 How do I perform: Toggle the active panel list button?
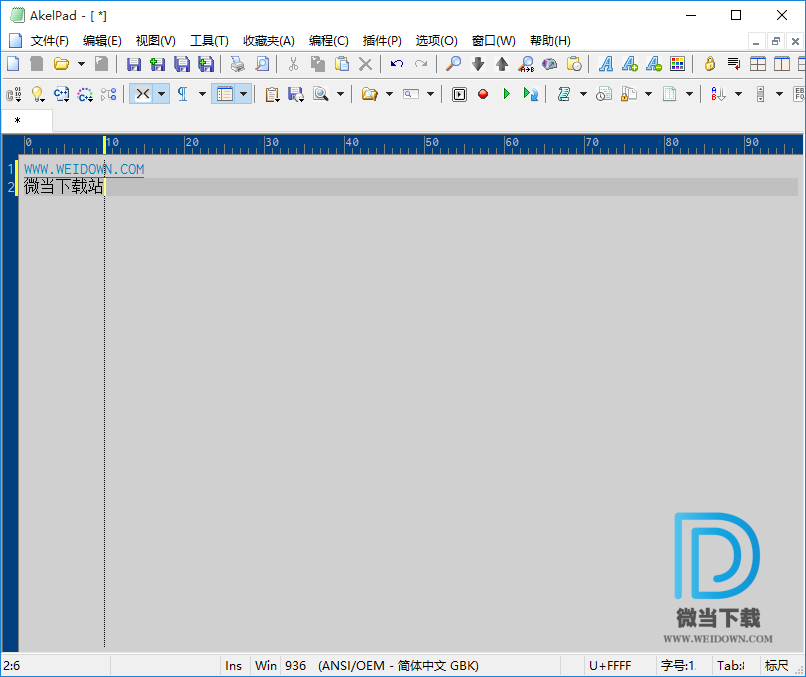[225, 94]
